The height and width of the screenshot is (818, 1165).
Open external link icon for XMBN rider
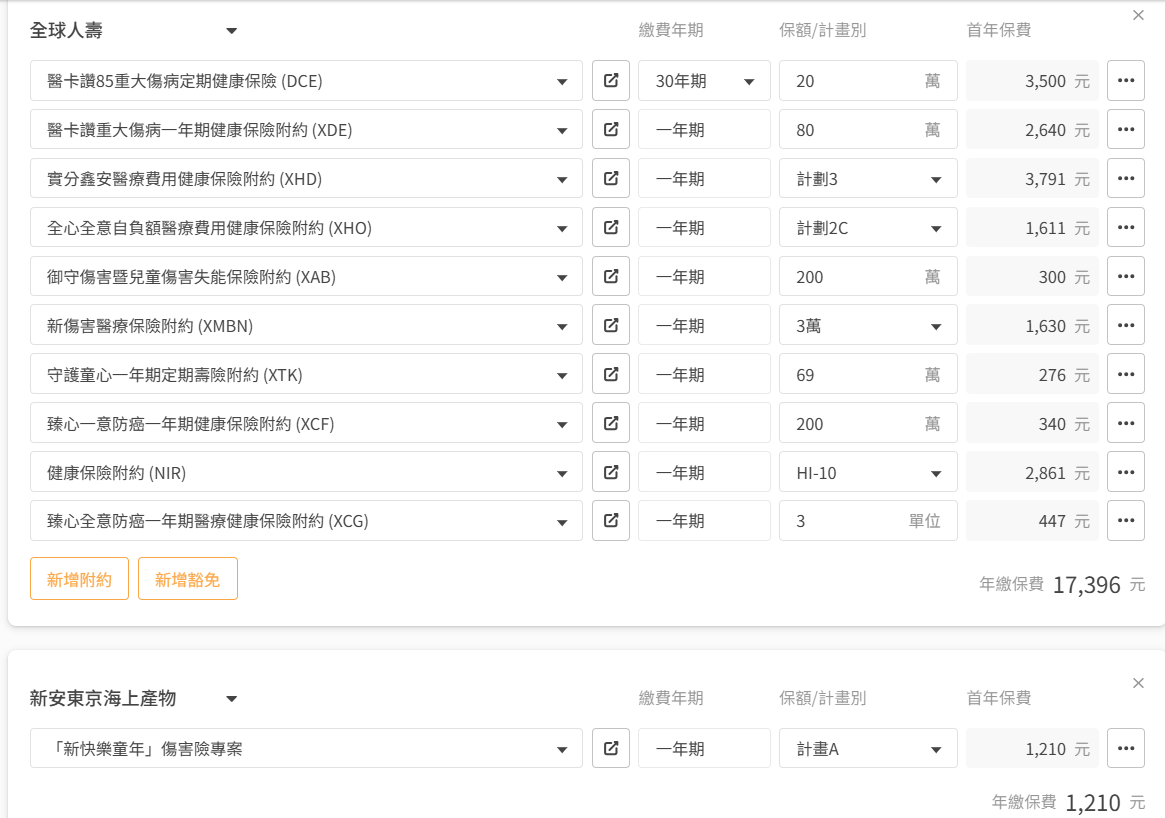(x=611, y=325)
